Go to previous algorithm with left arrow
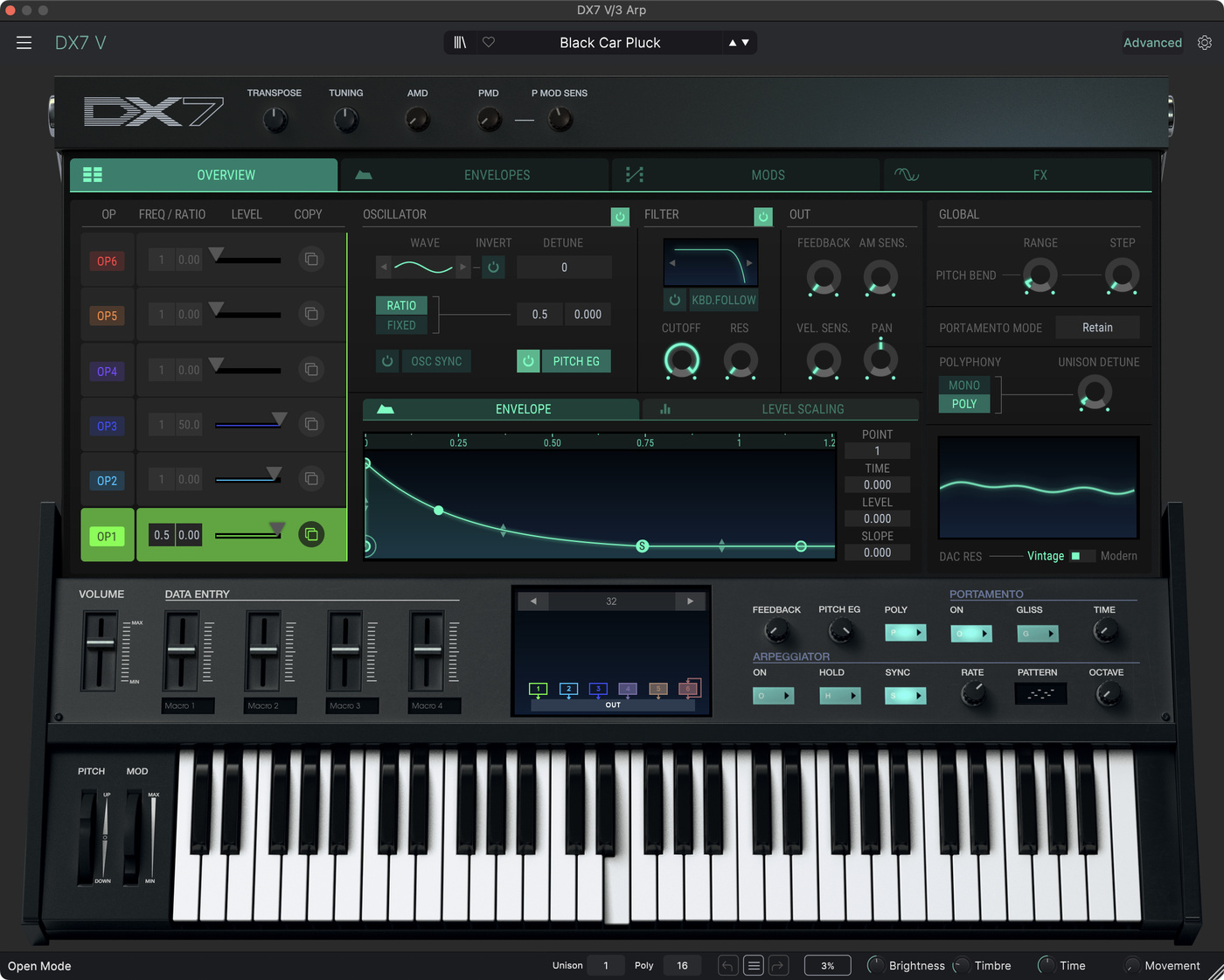Image resolution: width=1224 pixels, height=980 pixels. pos(533,601)
